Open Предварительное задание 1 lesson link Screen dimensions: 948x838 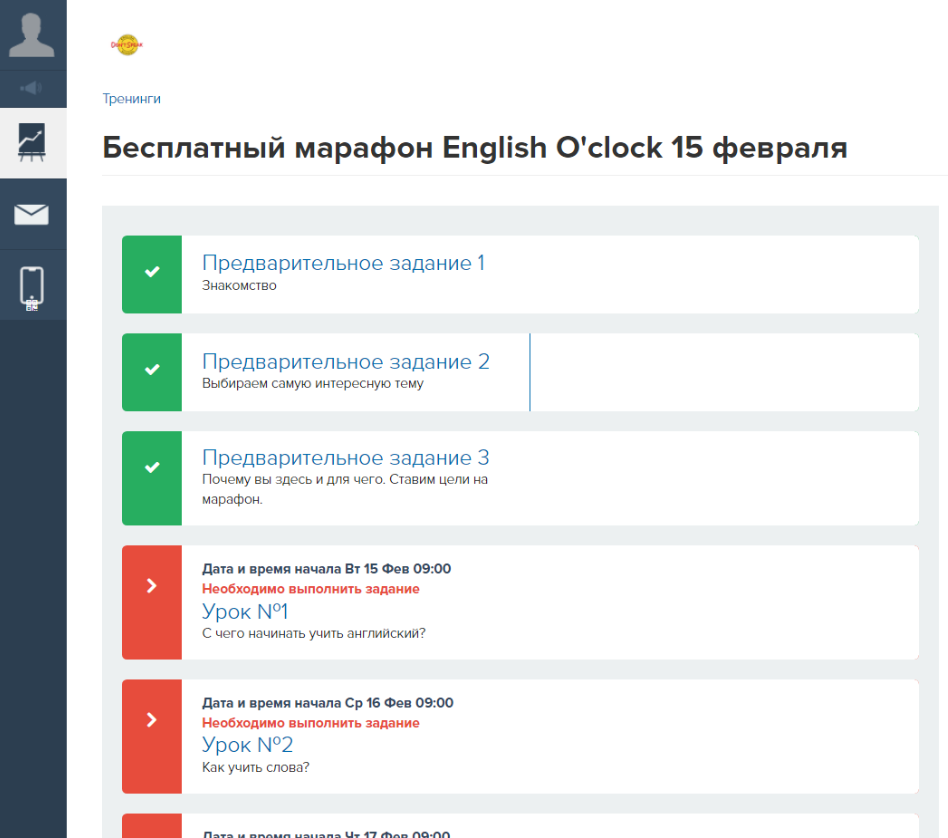[343, 262]
